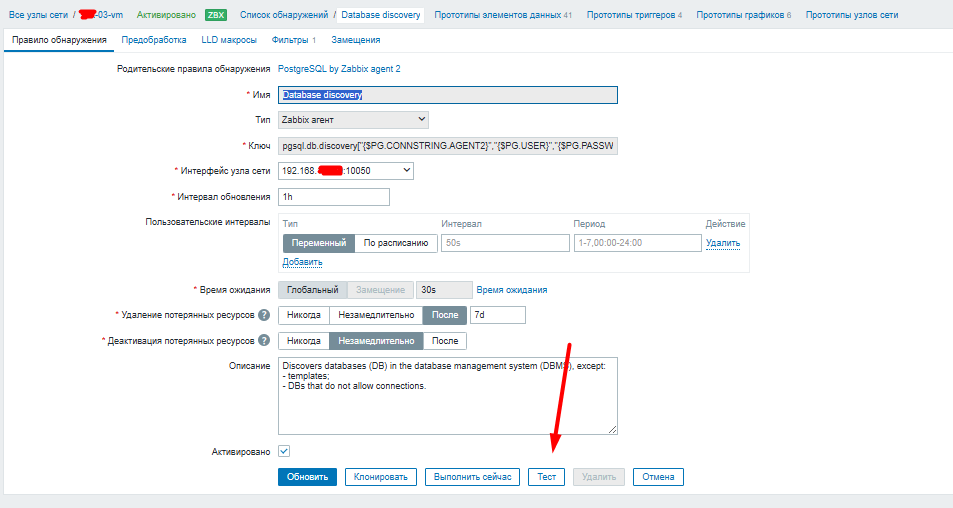Click the Интервал field with 50s placeholder
The height and width of the screenshot is (508, 953).
click(x=505, y=242)
